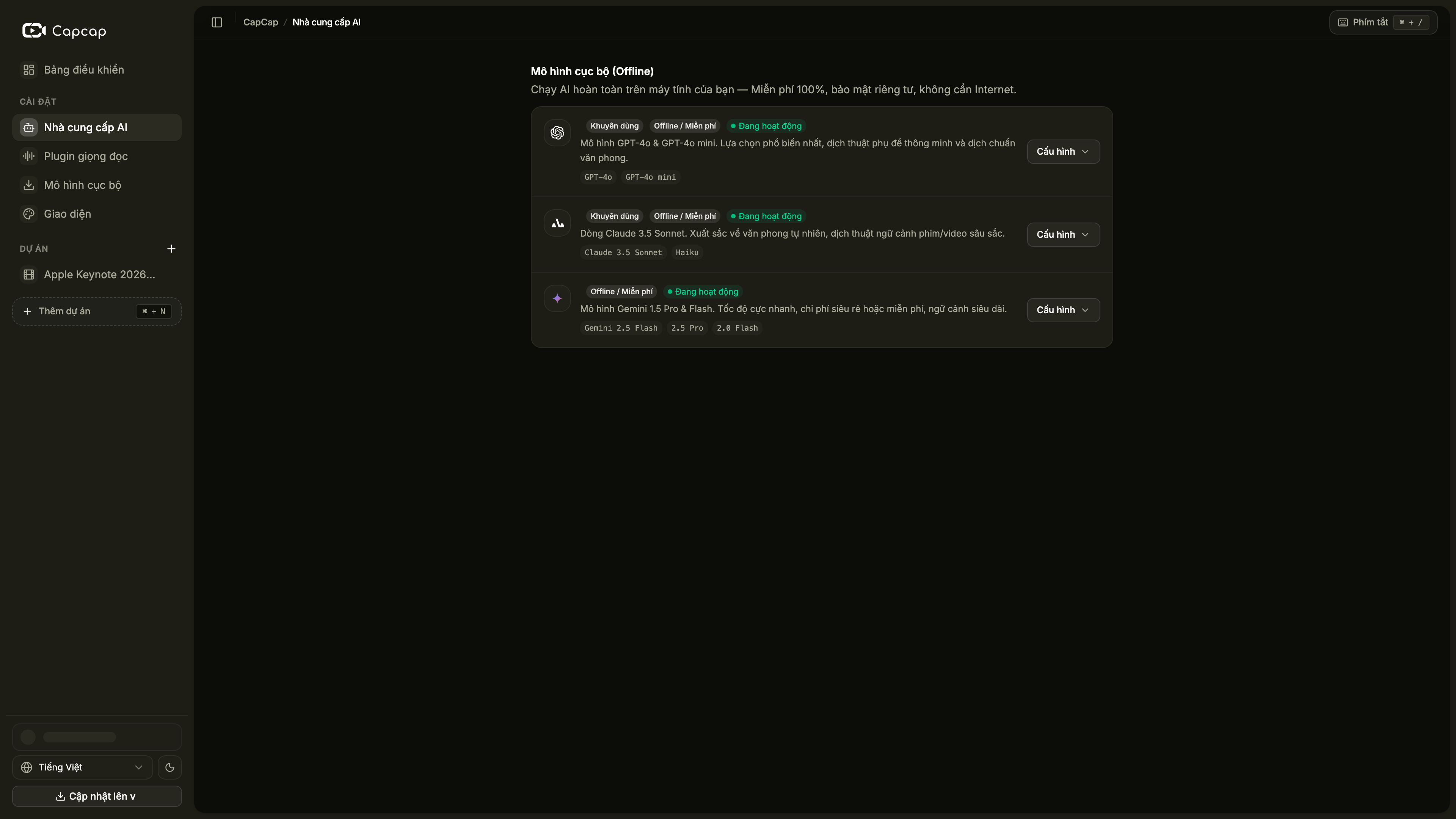Image resolution: width=1456 pixels, height=819 pixels.
Task: Open Apple Keynote 2026 project
Action: coord(97,275)
